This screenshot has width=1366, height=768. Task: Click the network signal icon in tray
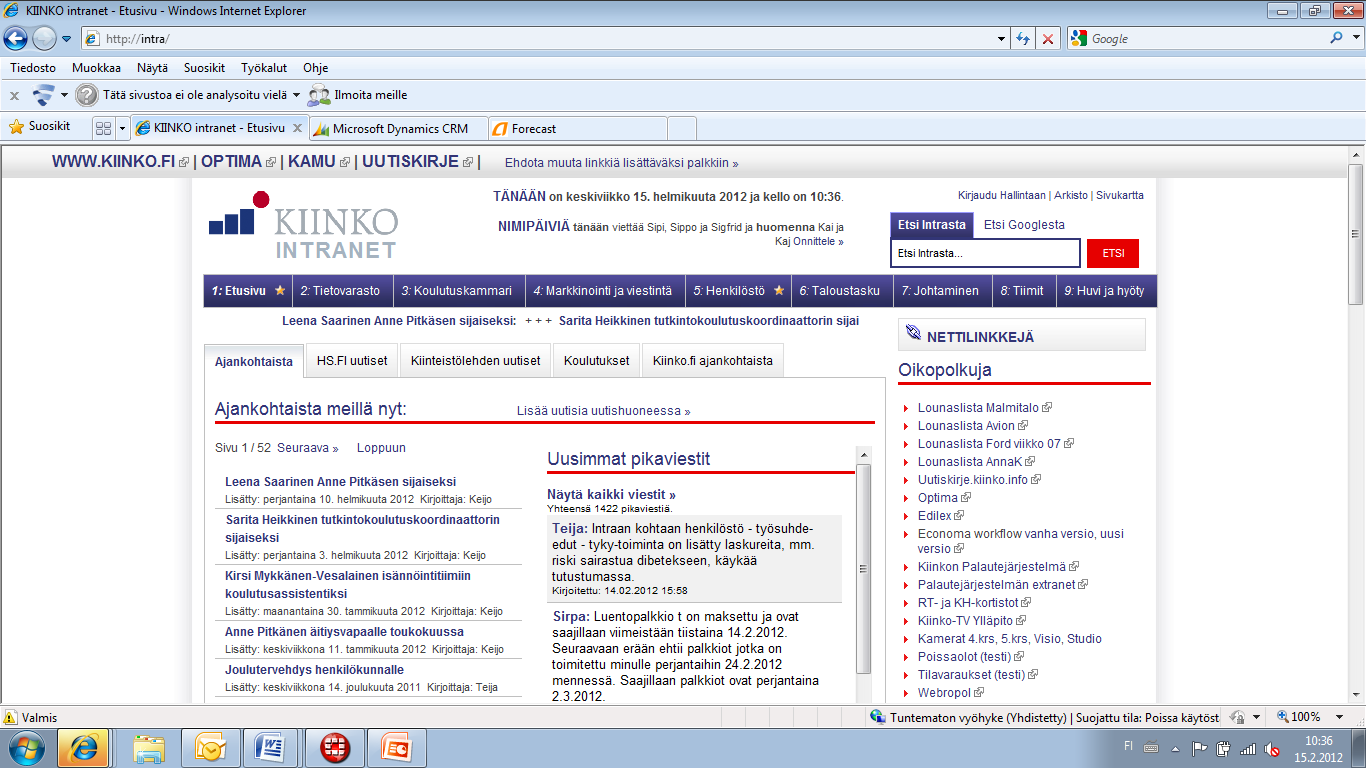click(1248, 748)
